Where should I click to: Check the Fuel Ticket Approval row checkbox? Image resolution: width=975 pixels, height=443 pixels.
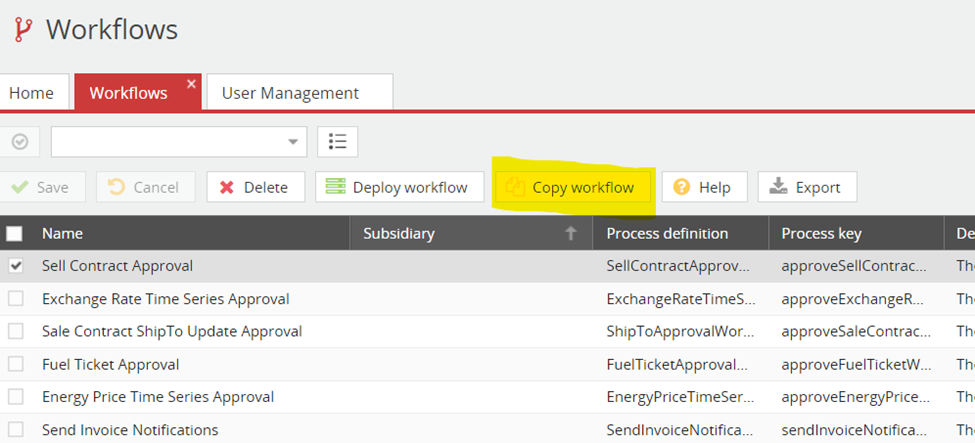[x=15, y=364]
